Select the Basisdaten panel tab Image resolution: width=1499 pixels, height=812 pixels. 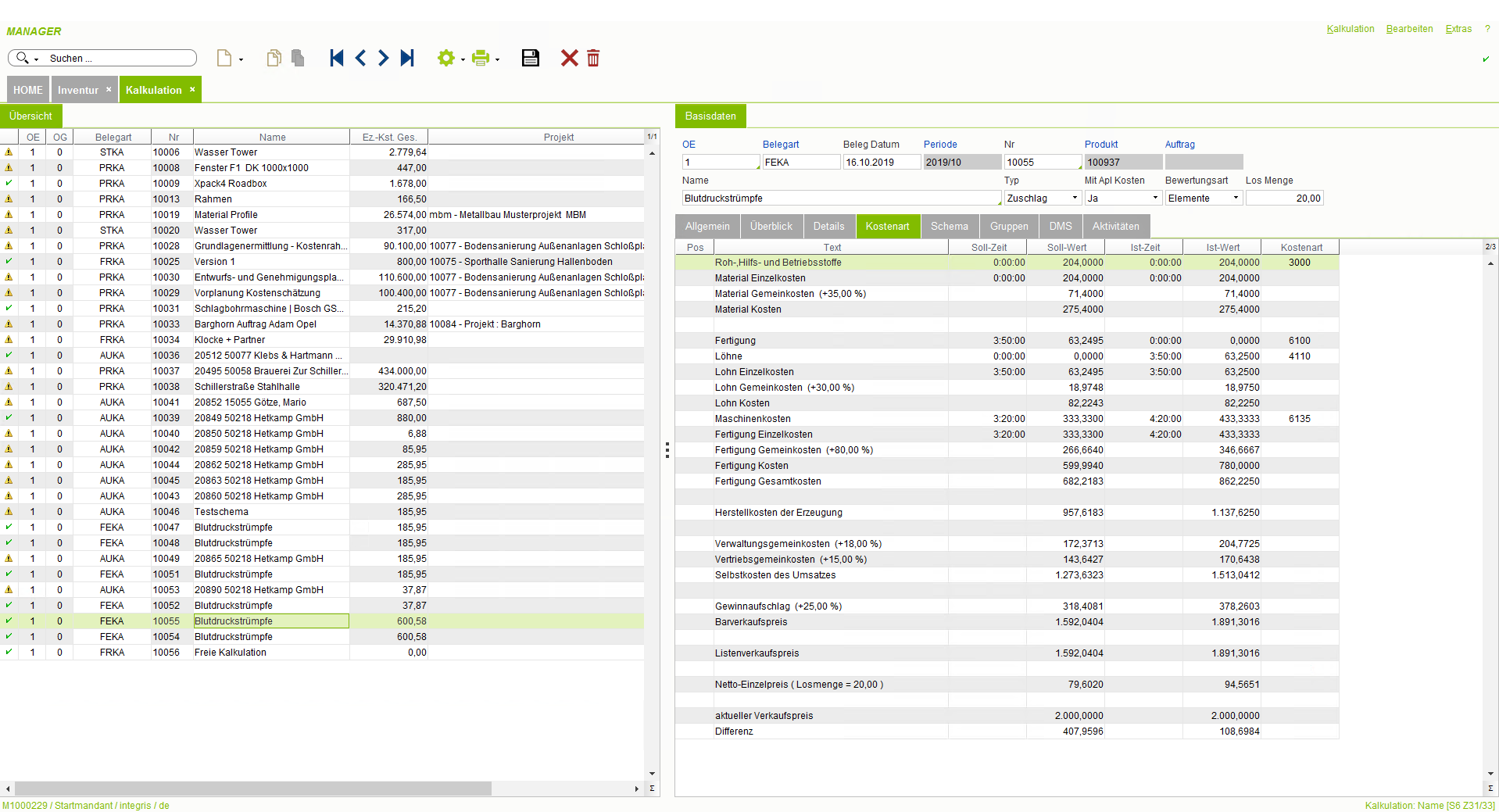[710, 116]
